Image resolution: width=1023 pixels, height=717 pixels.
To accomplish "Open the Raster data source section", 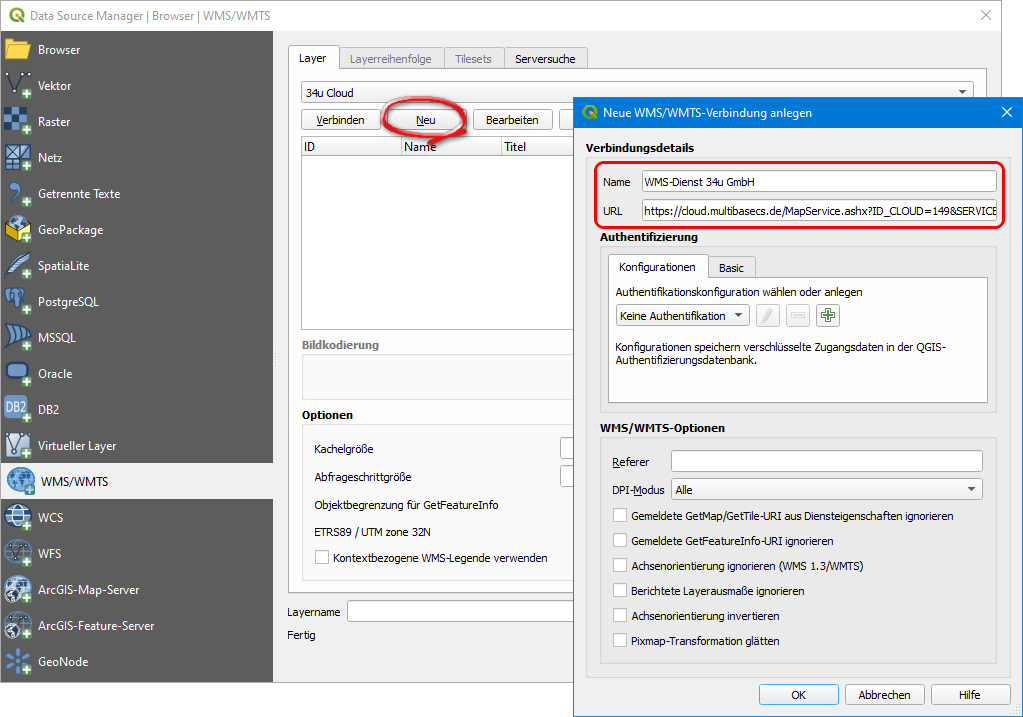I will 19,122.
